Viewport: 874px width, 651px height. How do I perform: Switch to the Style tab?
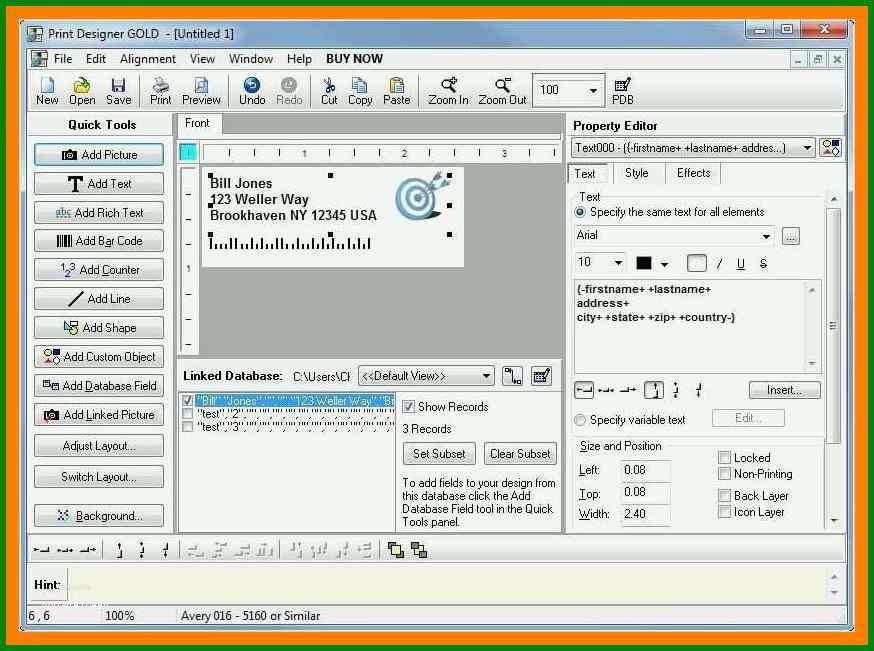(637, 173)
